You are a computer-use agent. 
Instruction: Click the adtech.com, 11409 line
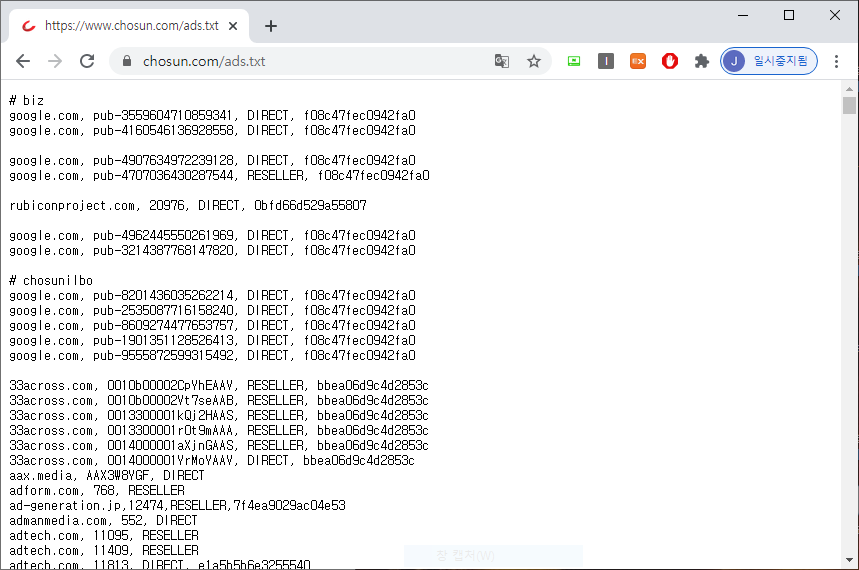click(x=104, y=550)
